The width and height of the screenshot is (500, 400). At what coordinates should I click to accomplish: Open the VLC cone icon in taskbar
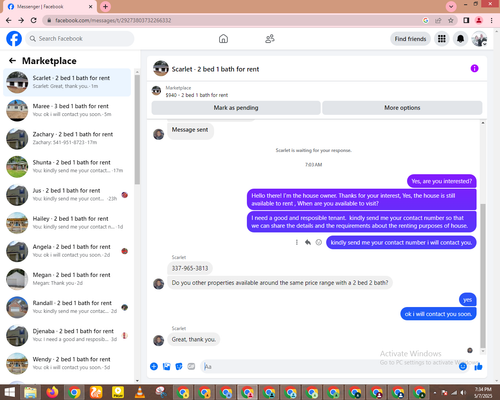[x=140, y=392]
